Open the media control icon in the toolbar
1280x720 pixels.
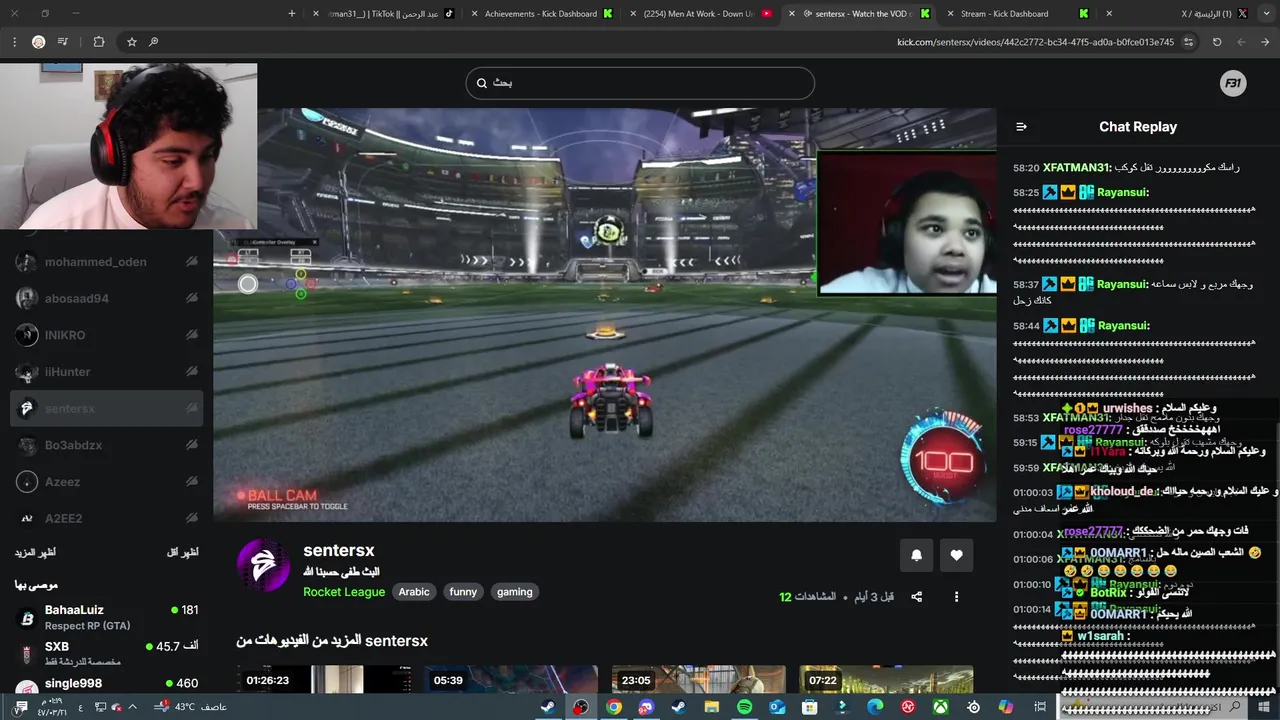click(63, 42)
